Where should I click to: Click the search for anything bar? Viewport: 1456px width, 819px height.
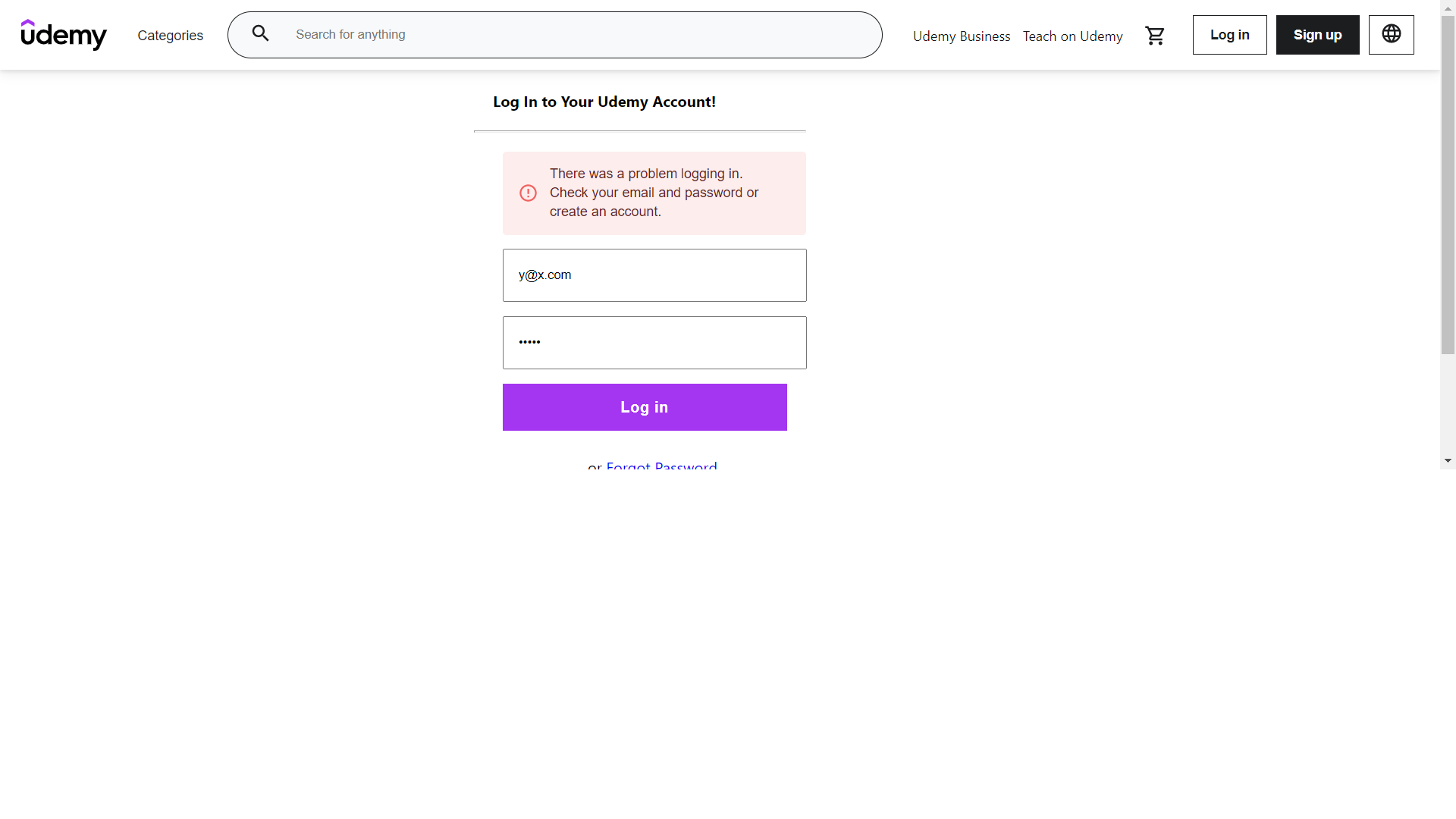point(554,34)
